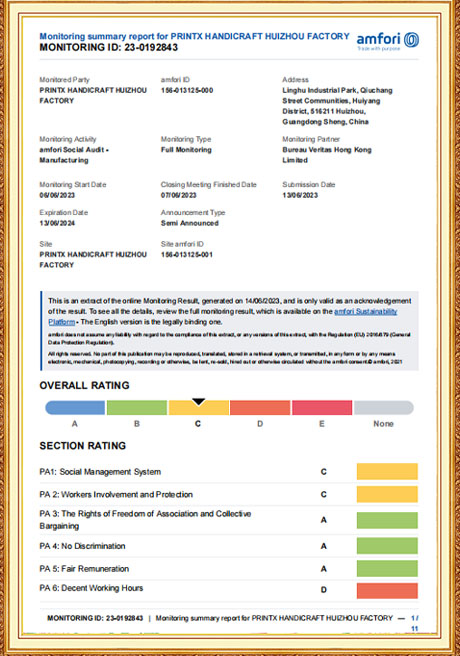460x656 pixels.
Task: Click the grey None segment of rating bar
Action: tap(384, 407)
